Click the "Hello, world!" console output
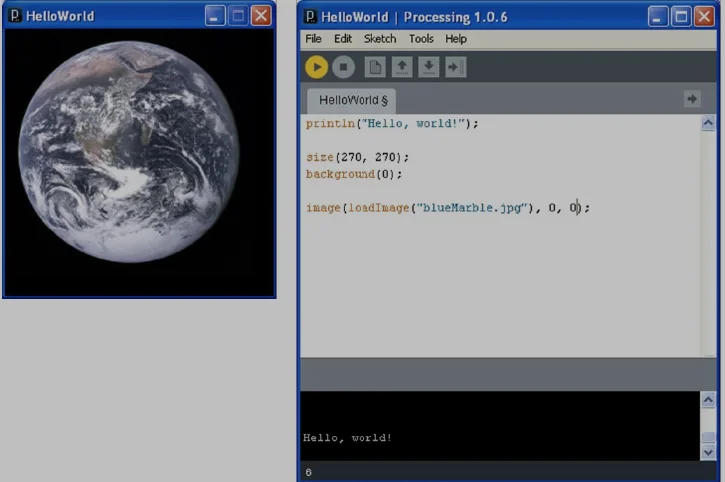The height and width of the screenshot is (482, 725). [x=347, y=438]
